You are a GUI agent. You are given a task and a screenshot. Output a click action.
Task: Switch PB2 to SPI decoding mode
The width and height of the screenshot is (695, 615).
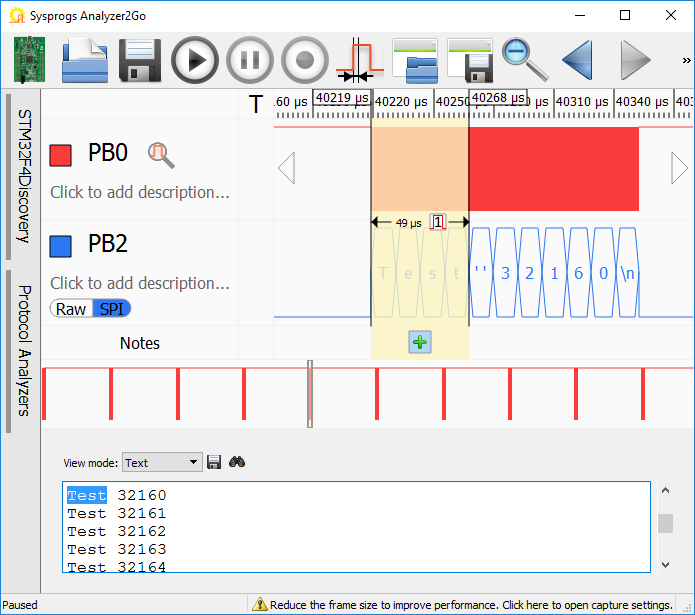click(112, 309)
